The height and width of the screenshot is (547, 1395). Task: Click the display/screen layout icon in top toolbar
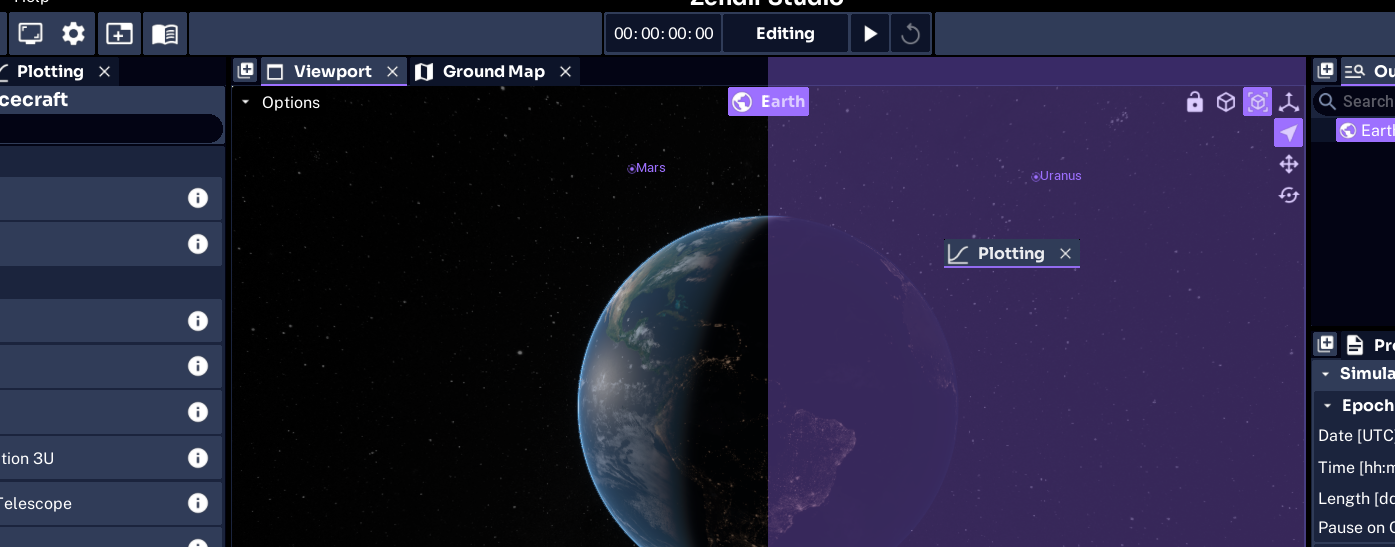(31, 34)
